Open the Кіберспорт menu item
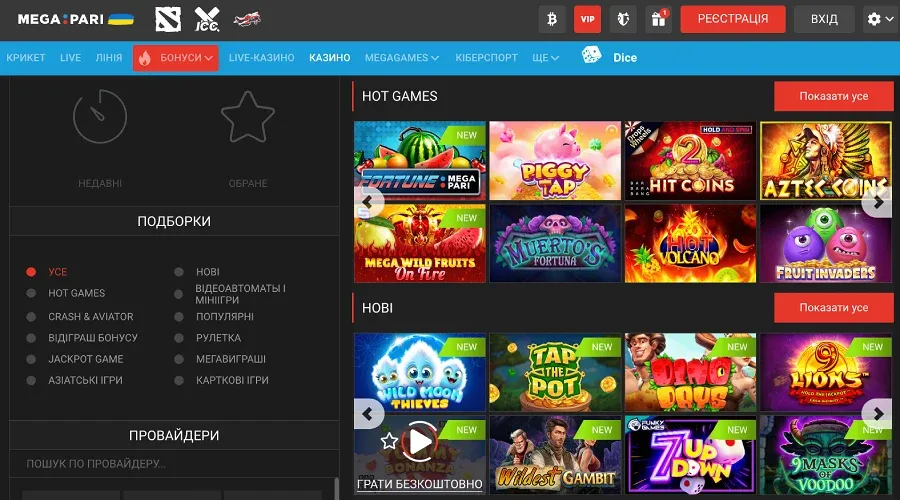The height and width of the screenshot is (500, 900). pos(487,58)
